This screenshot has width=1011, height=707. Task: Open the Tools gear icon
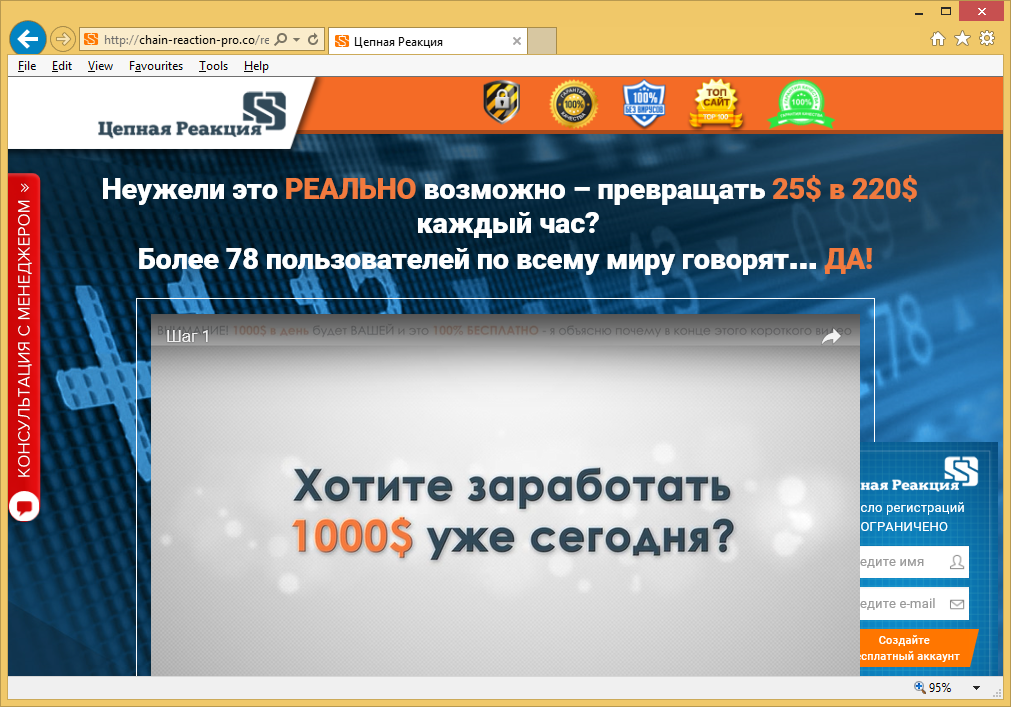[987, 39]
